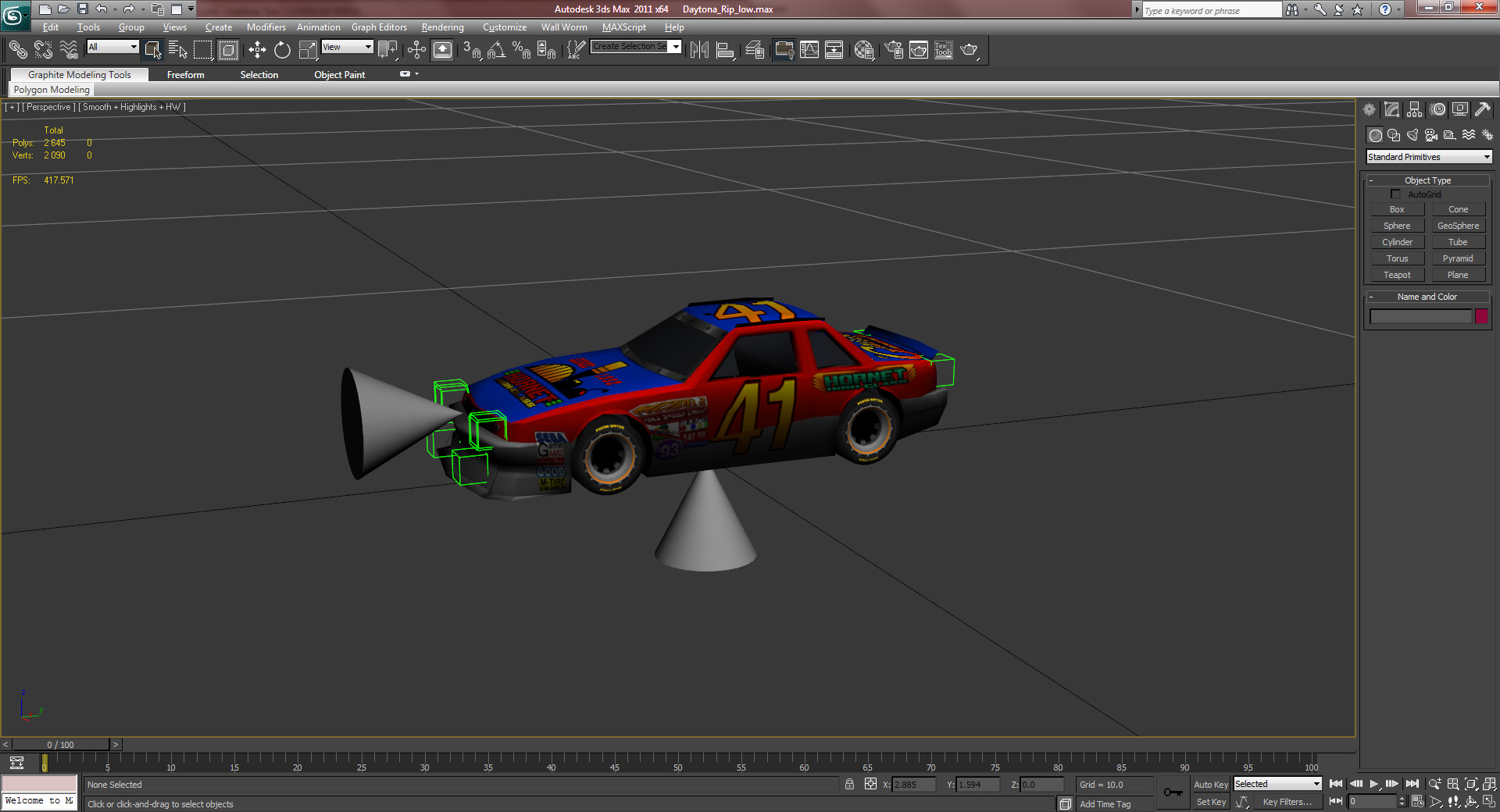The width and height of the screenshot is (1500, 812).
Task: Toggle Select and Manipulate mode
Action: click(416, 50)
